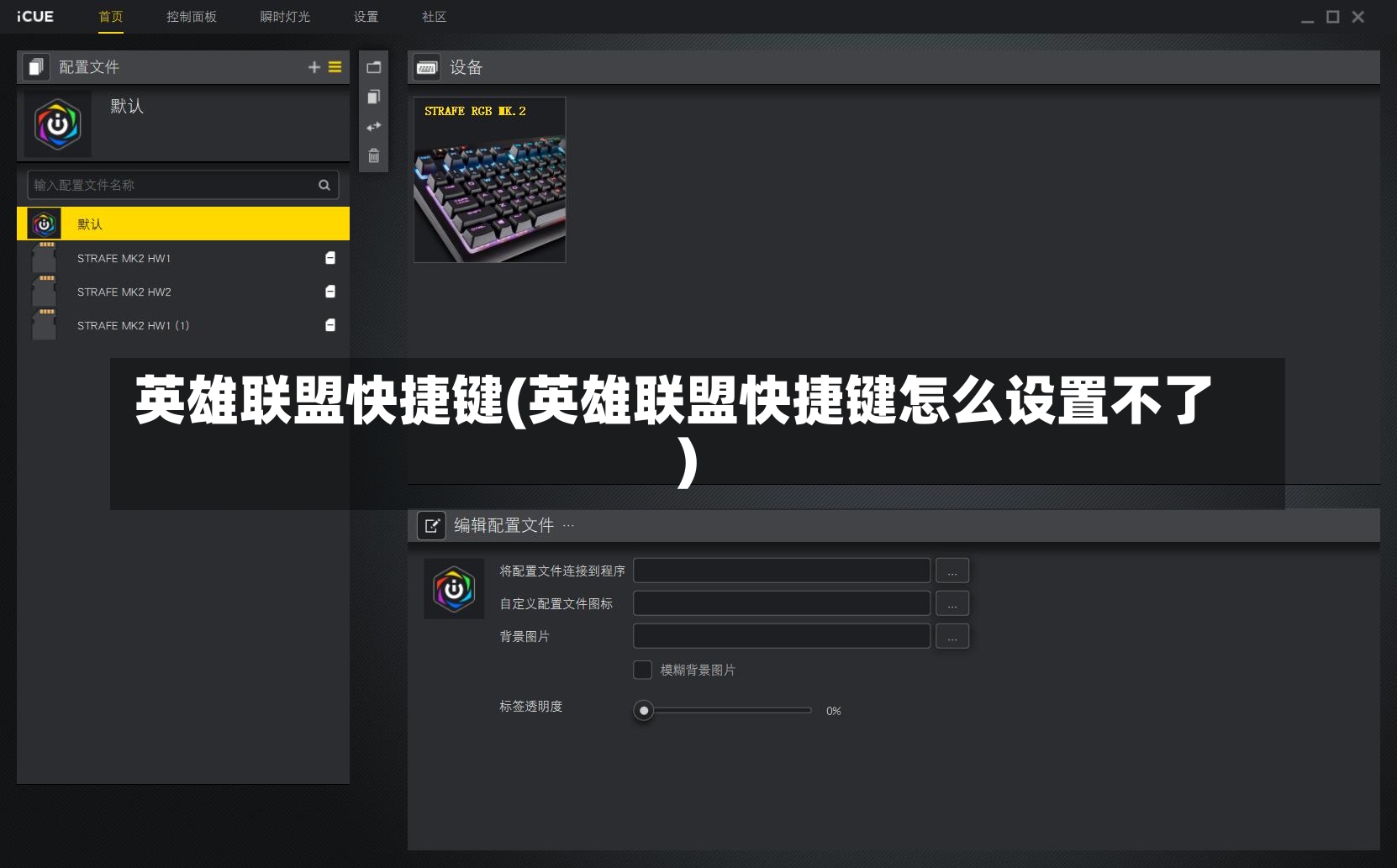The height and width of the screenshot is (868, 1397).
Task: Click the large 默认 profile logo
Action: point(58,124)
